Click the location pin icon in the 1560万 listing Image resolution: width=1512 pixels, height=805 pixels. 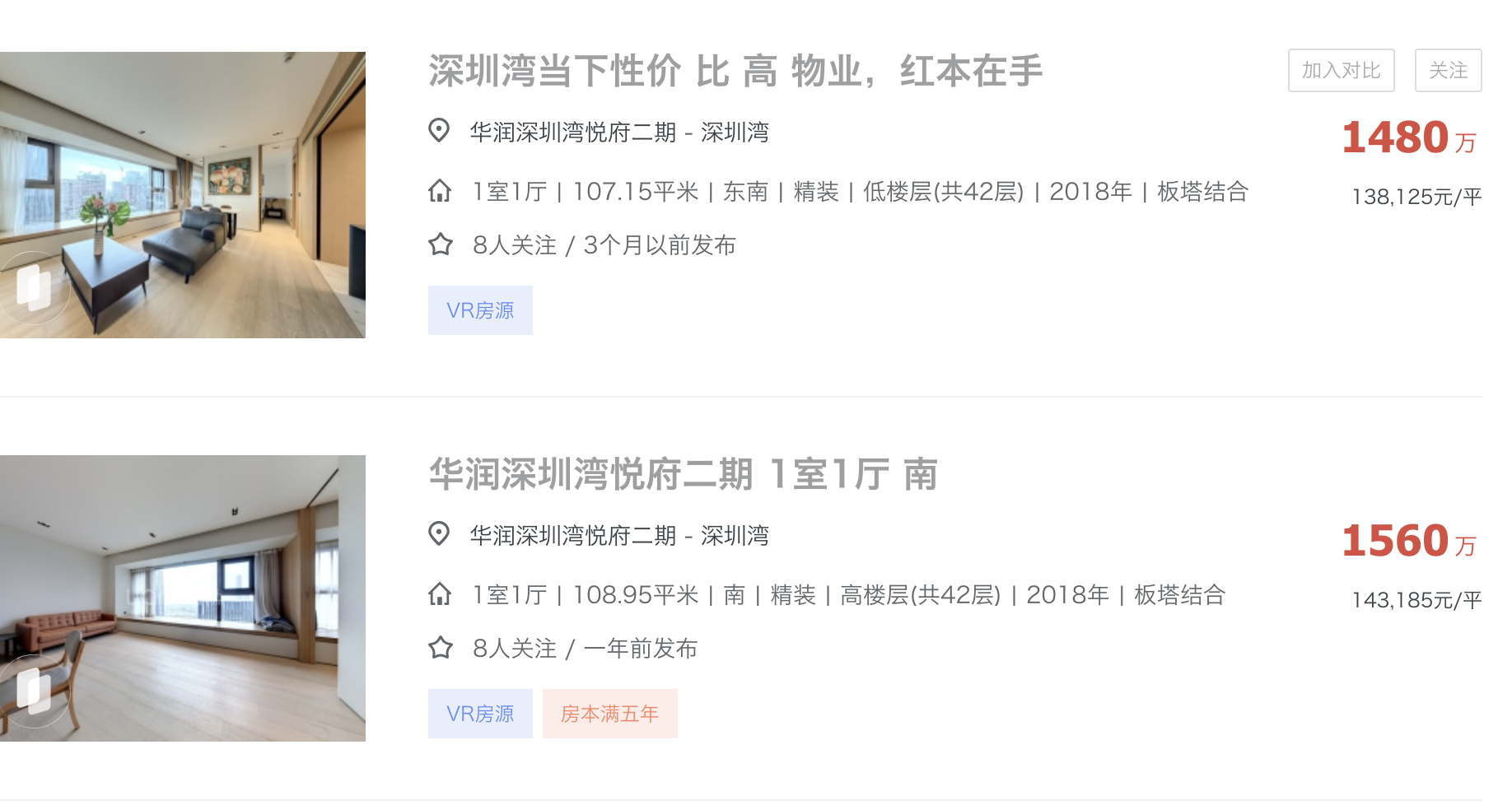click(439, 534)
